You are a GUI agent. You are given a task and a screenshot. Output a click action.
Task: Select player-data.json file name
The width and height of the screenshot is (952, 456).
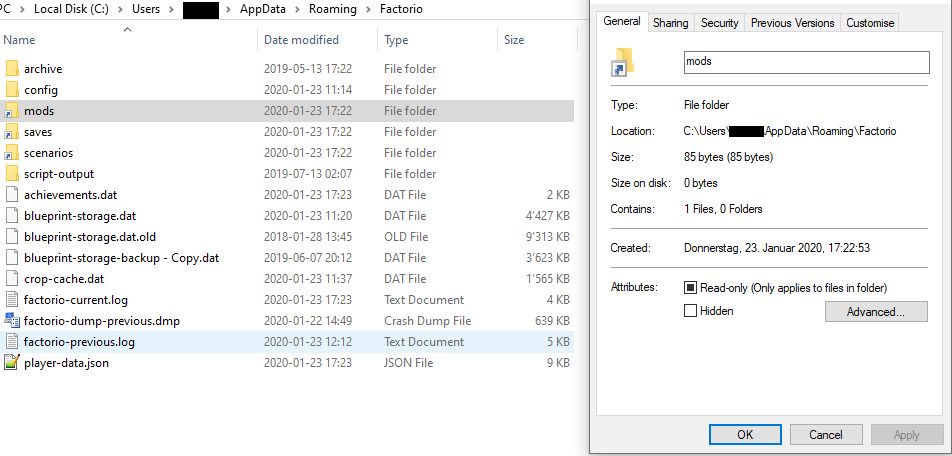coord(66,363)
